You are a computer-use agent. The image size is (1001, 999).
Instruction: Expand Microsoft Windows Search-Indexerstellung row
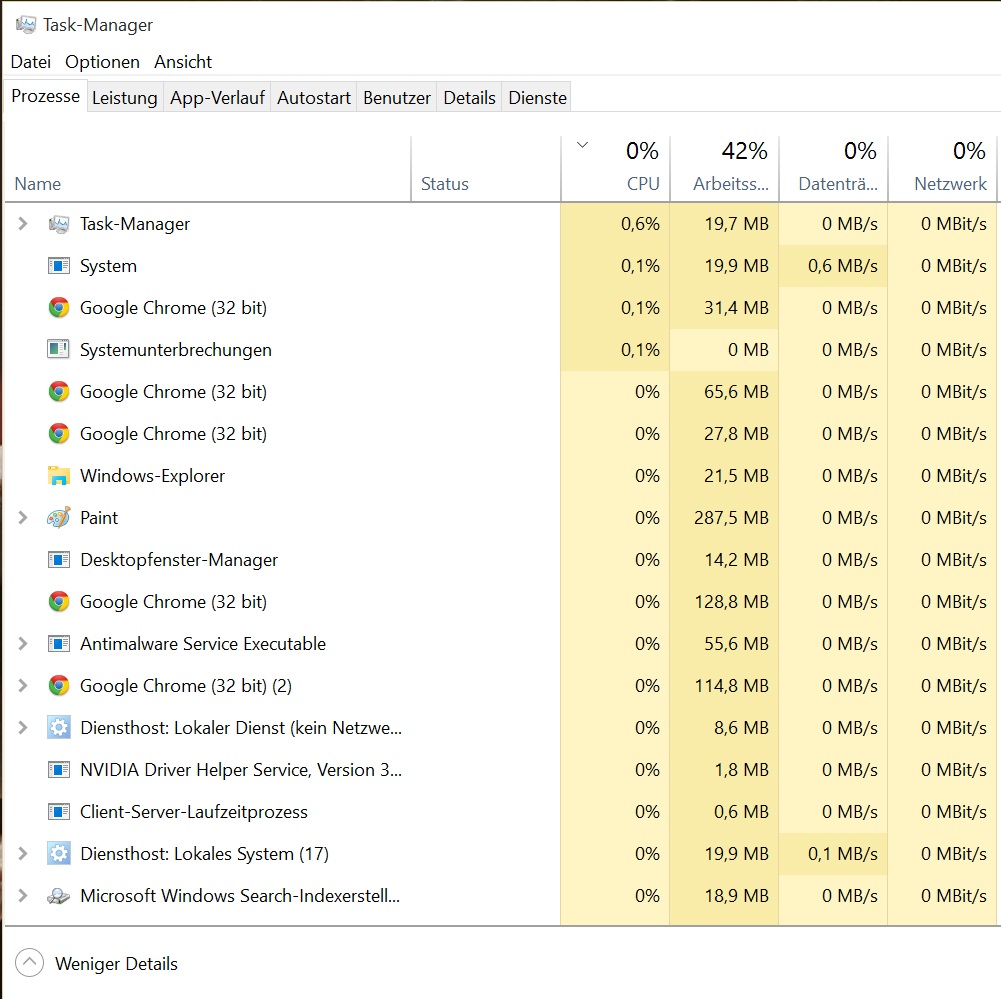point(23,896)
